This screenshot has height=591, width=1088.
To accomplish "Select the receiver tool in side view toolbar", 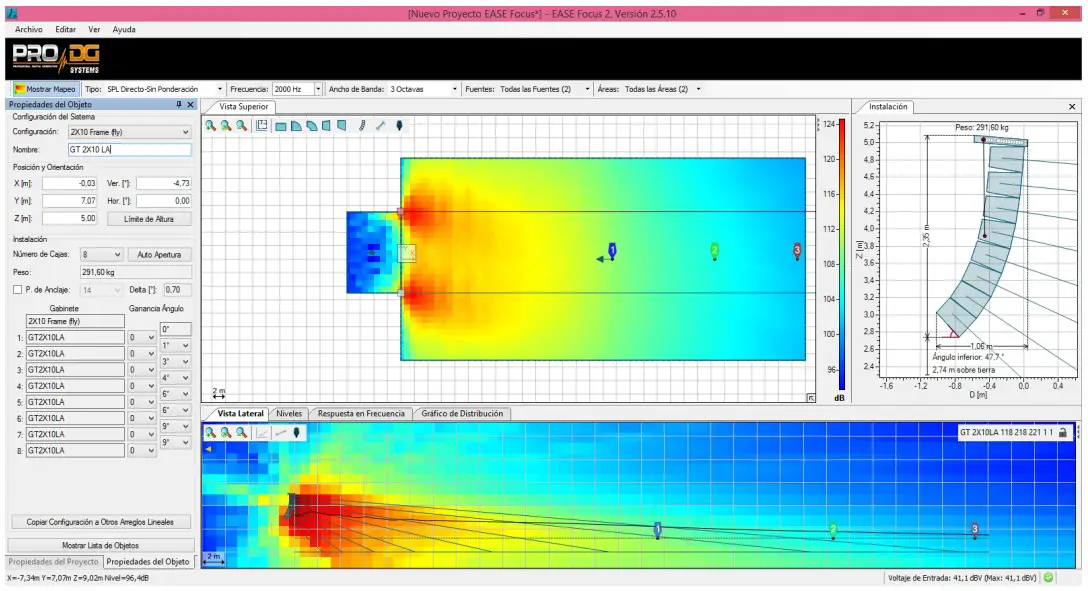I will coord(296,432).
